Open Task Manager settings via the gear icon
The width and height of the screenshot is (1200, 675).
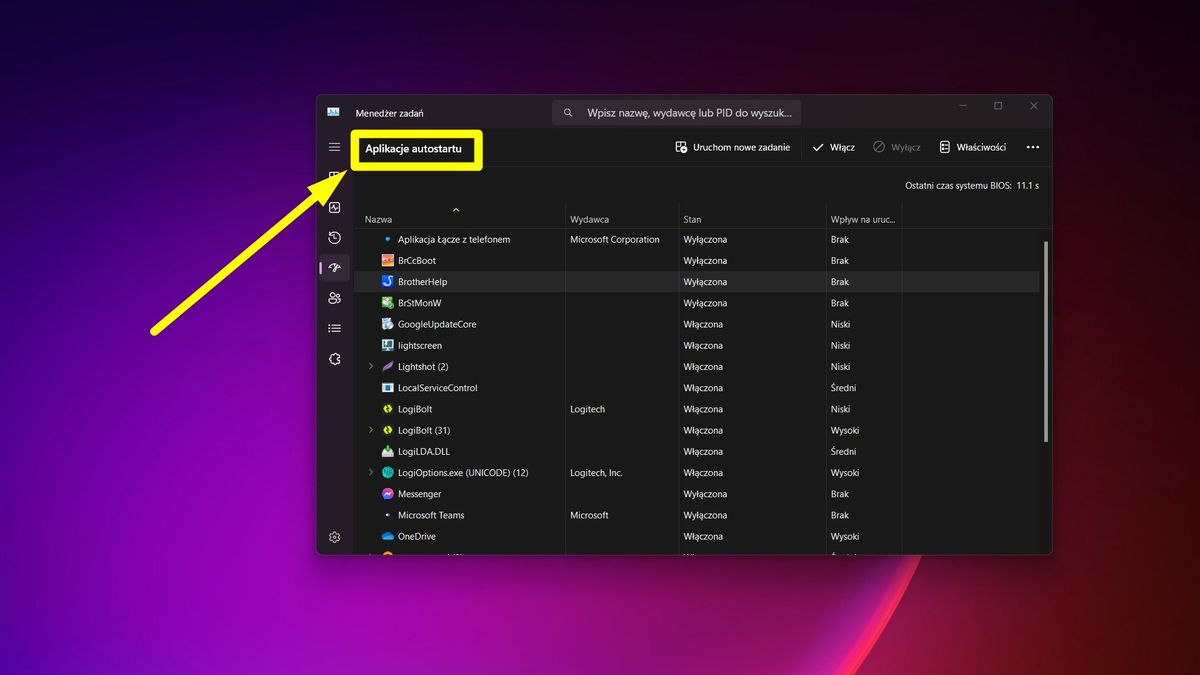click(334, 537)
